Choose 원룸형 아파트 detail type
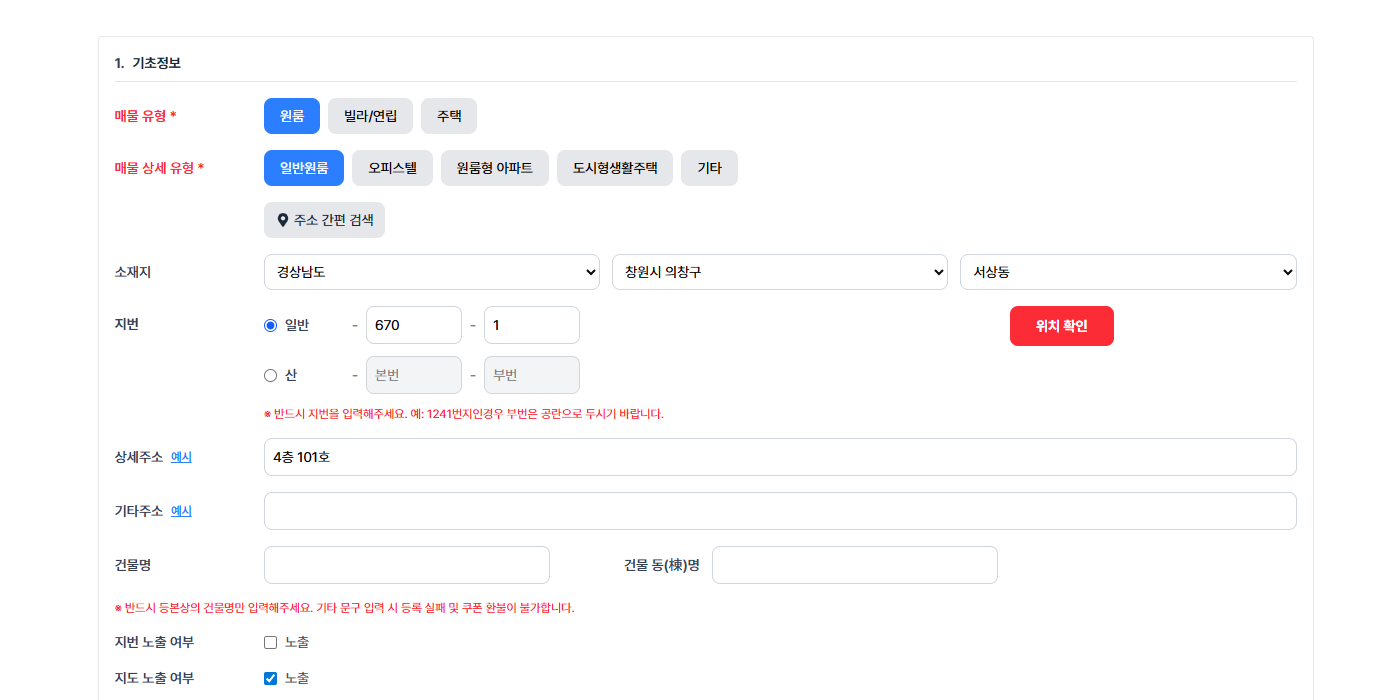The width and height of the screenshot is (1400, 700). click(x=495, y=168)
